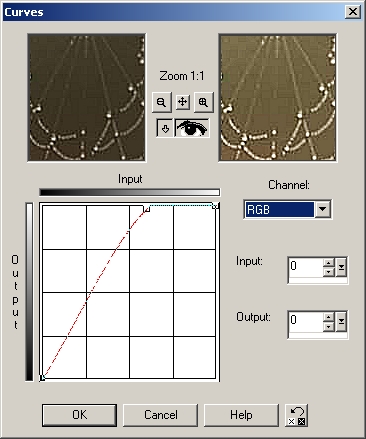Image resolution: width=366 pixels, height=439 pixels.
Task: Click the zoom out magnifier icon
Action: click(x=162, y=102)
